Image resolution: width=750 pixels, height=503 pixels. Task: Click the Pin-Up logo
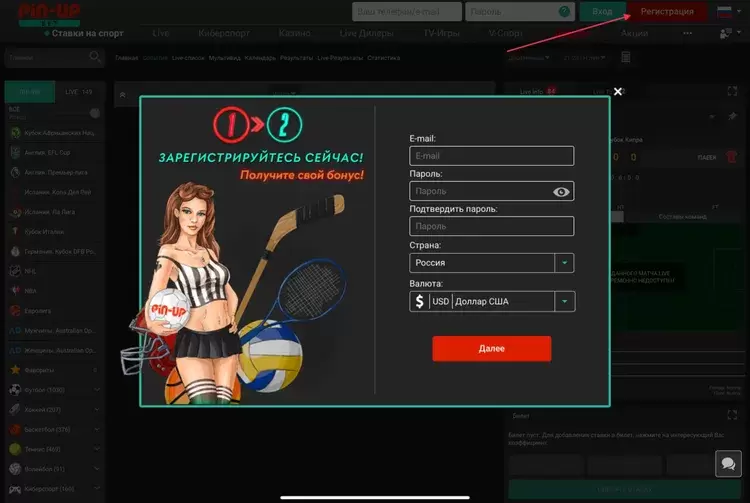click(49, 14)
